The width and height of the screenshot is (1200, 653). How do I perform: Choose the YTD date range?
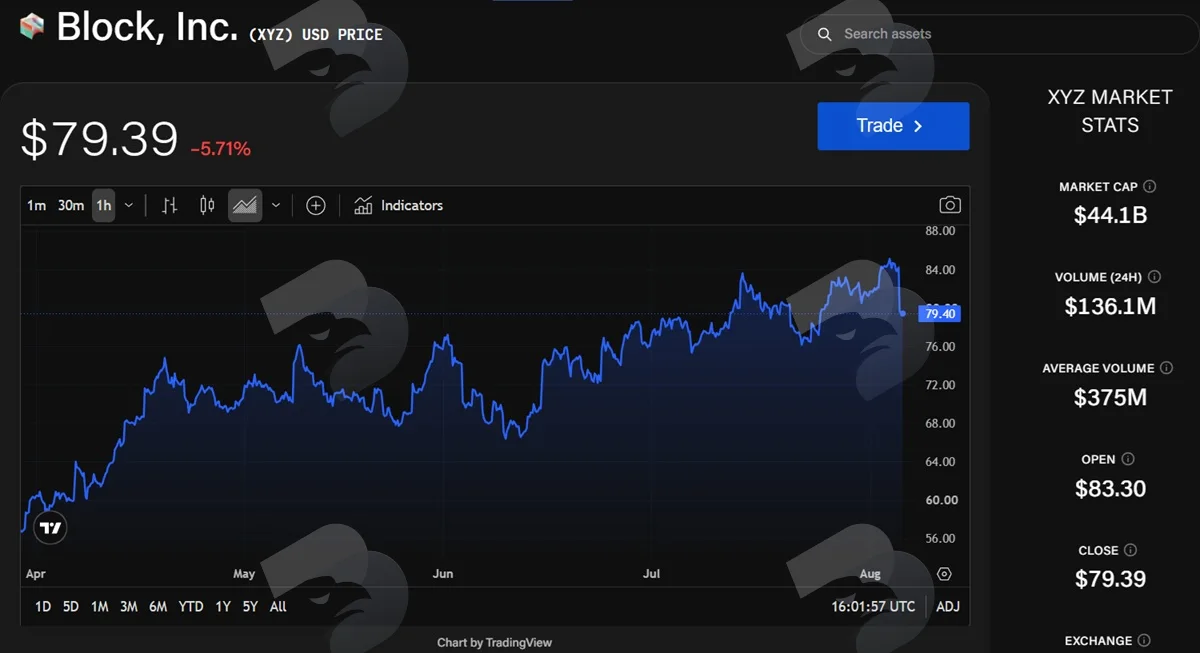click(191, 606)
